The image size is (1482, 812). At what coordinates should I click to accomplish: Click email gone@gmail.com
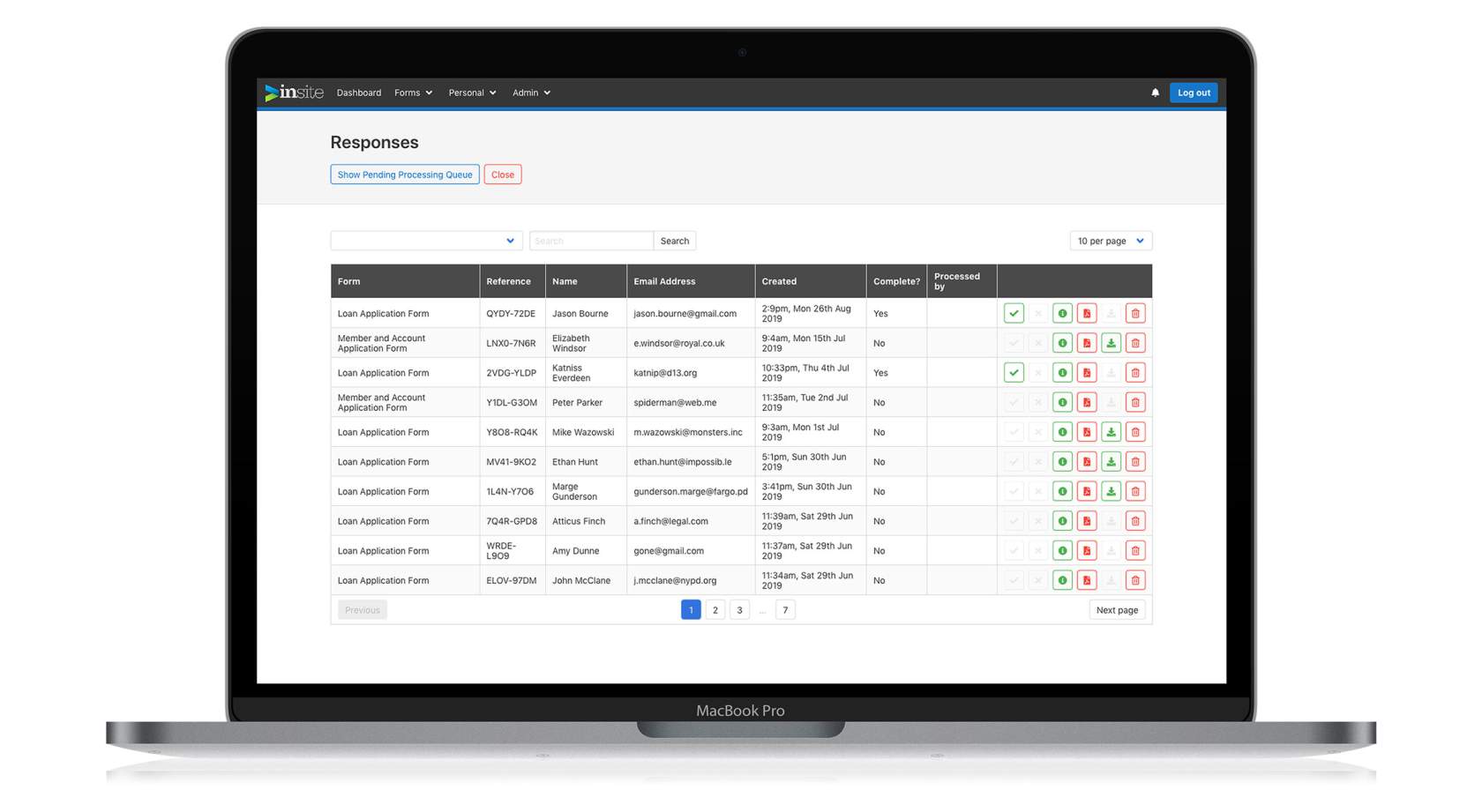669,550
